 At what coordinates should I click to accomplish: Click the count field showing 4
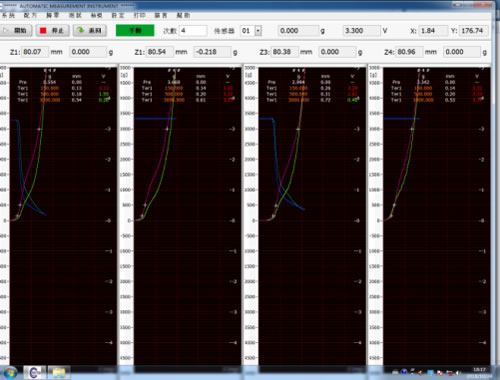[x=193, y=31]
